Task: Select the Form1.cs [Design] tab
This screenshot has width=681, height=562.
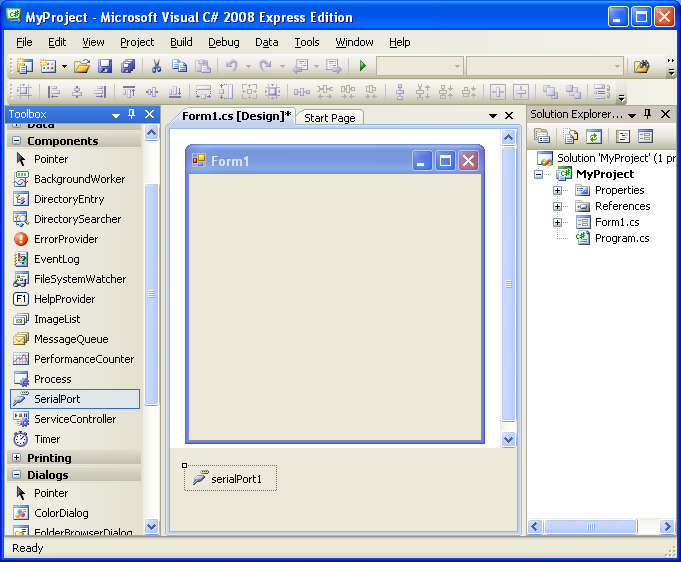Action: pos(236,116)
